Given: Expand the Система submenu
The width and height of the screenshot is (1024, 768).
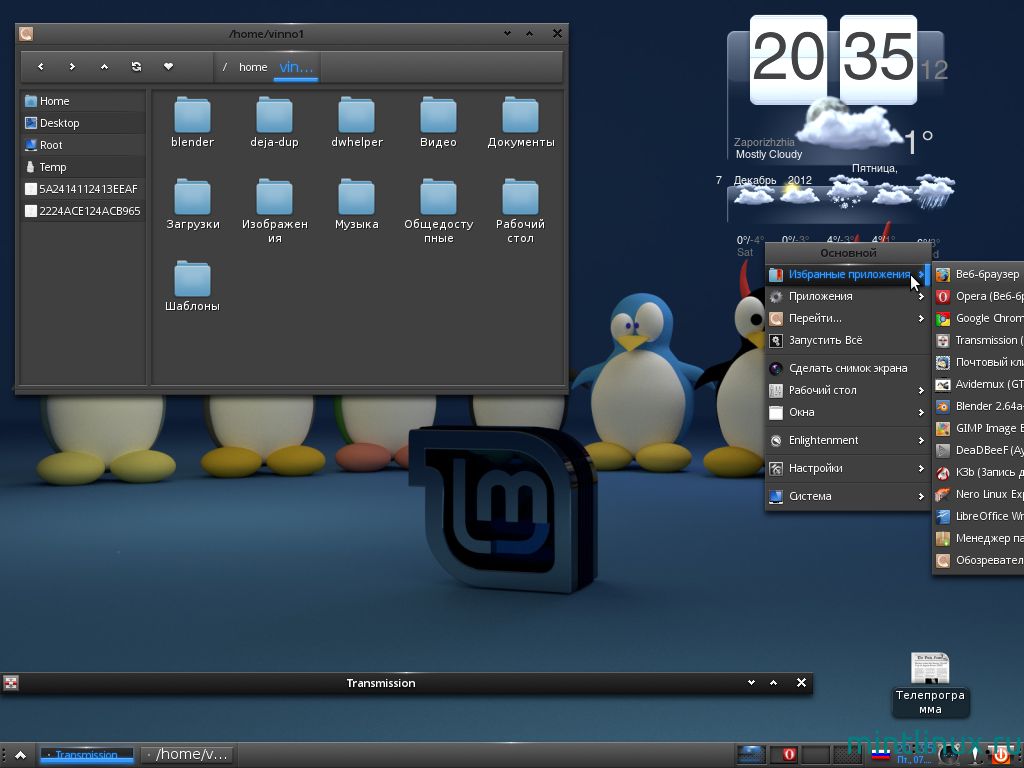Looking at the screenshot, I should (x=848, y=496).
